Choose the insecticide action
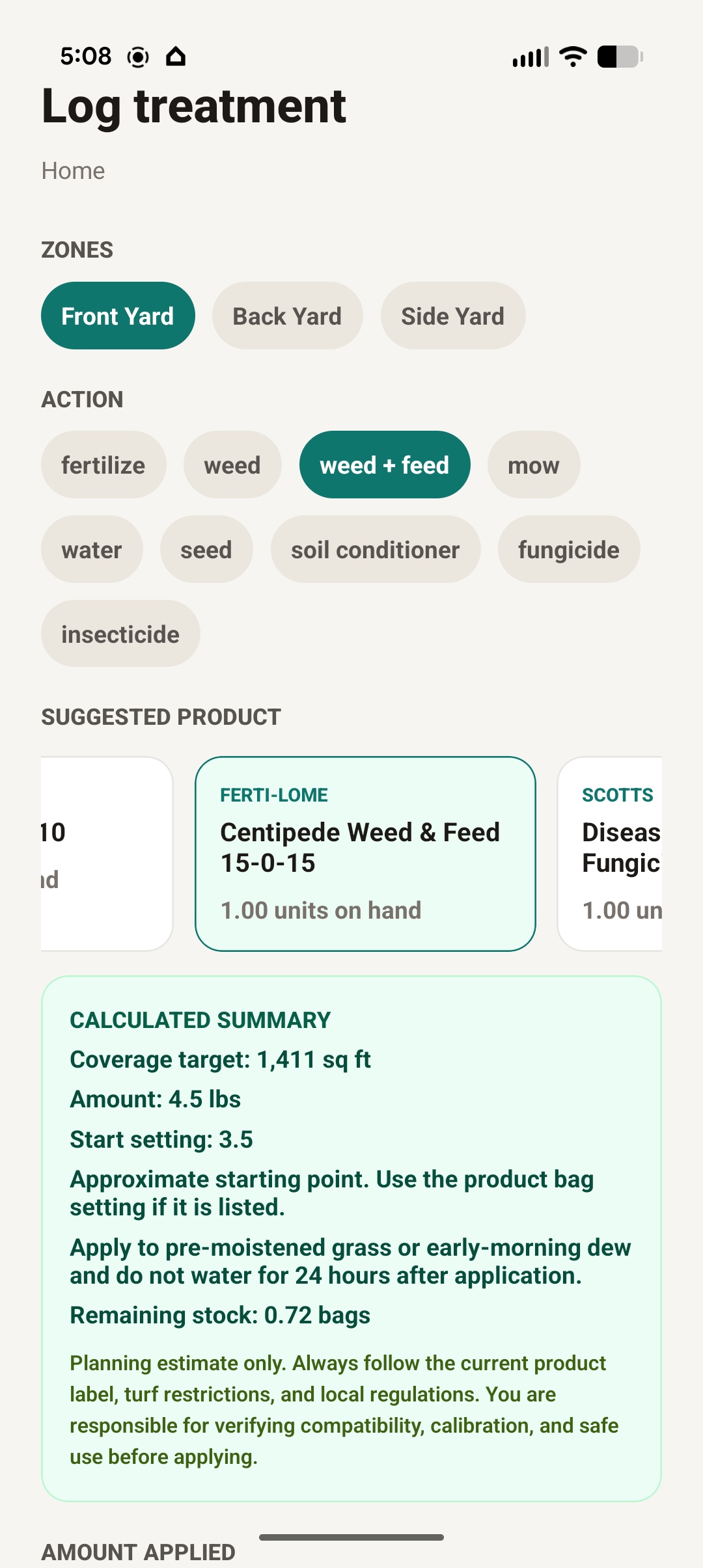This screenshot has height=1568, width=703. pyautogui.click(x=120, y=633)
